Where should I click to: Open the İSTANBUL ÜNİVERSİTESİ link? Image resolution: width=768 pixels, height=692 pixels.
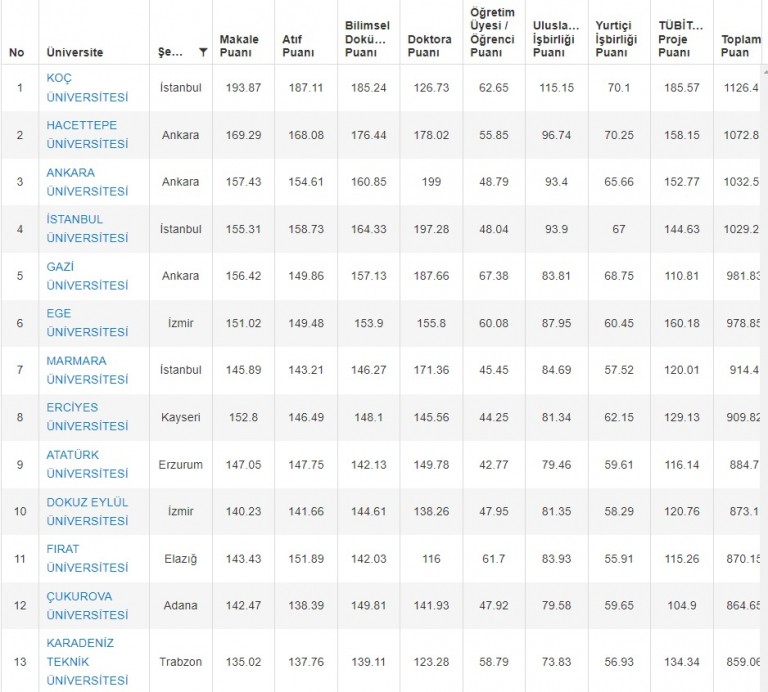pos(87,229)
